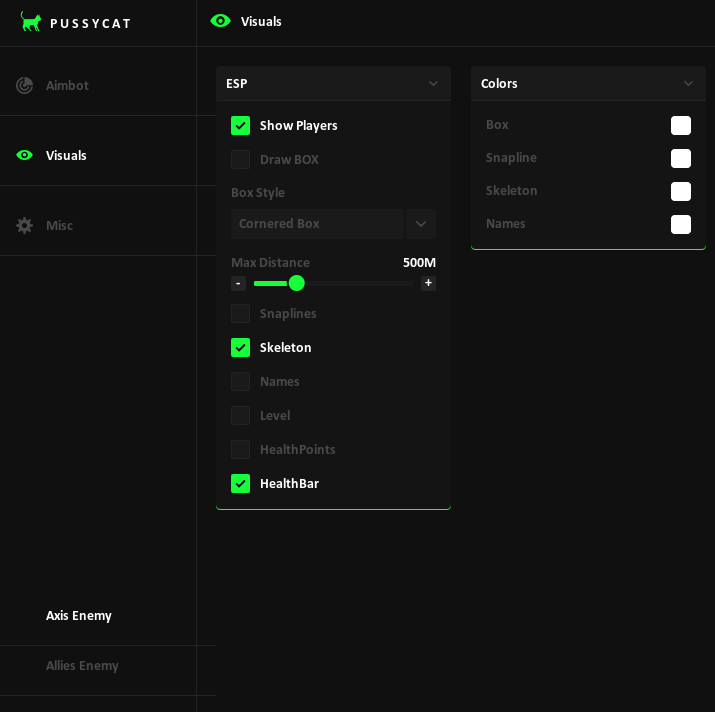Open the Misc tab

click(59, 225)
